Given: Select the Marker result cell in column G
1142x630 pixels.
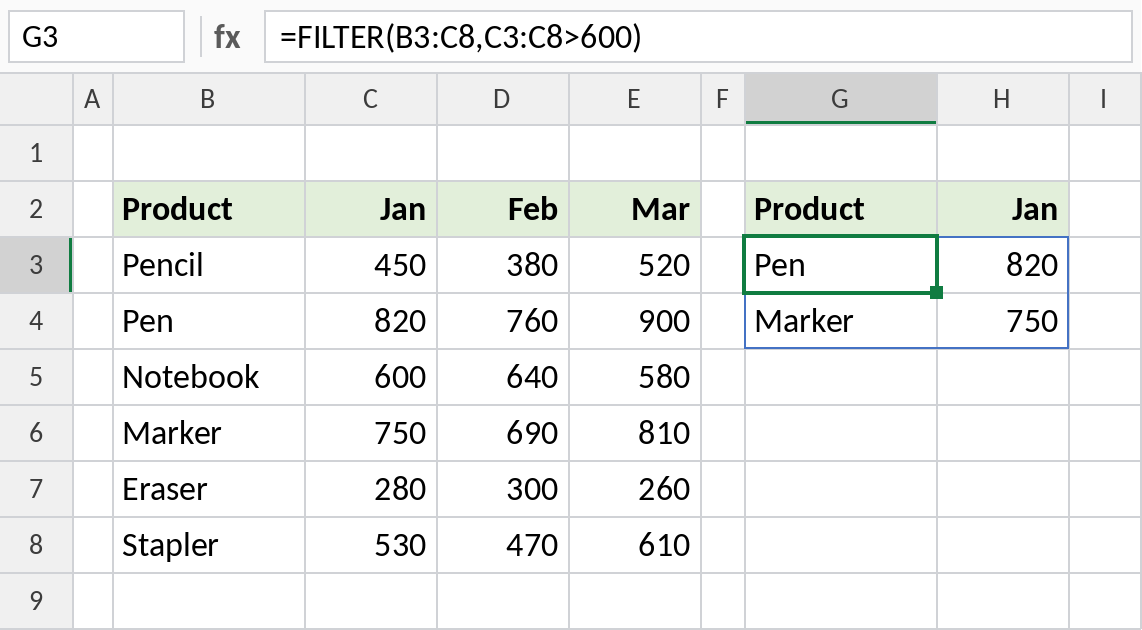Looking at the screenshot, I should click(x=840, y=321).
